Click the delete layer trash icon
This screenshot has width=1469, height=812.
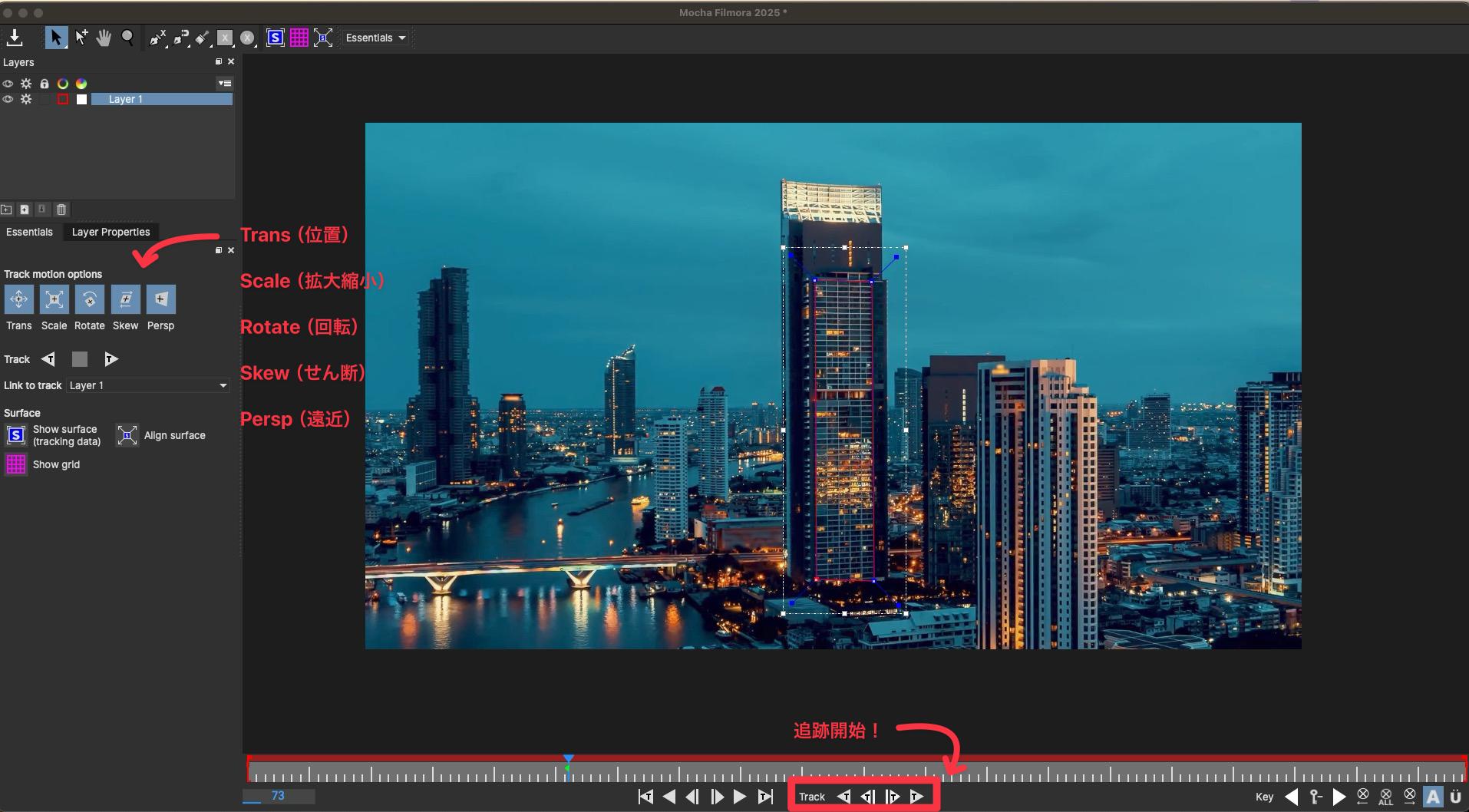[61, 210]
